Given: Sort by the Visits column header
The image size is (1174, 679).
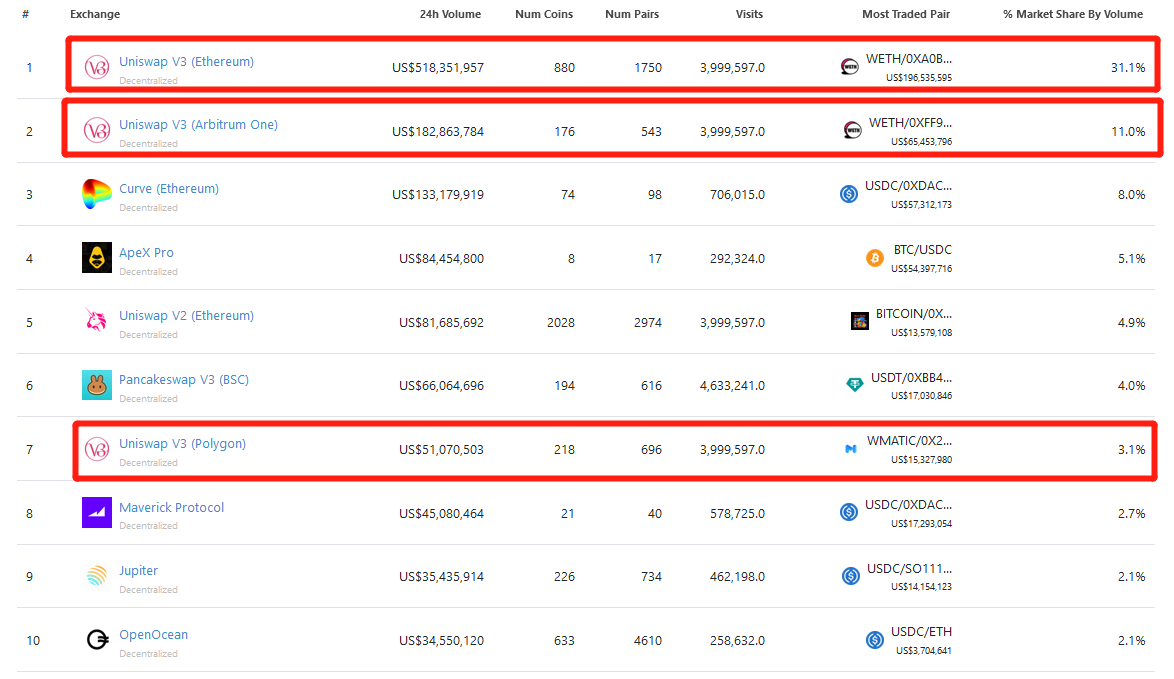Looking at the screenshot, I should click(x=749, y=14).
